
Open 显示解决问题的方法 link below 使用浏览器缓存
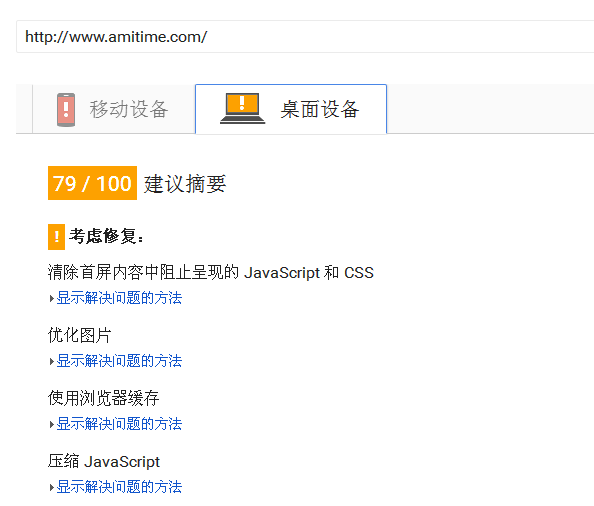119,424
